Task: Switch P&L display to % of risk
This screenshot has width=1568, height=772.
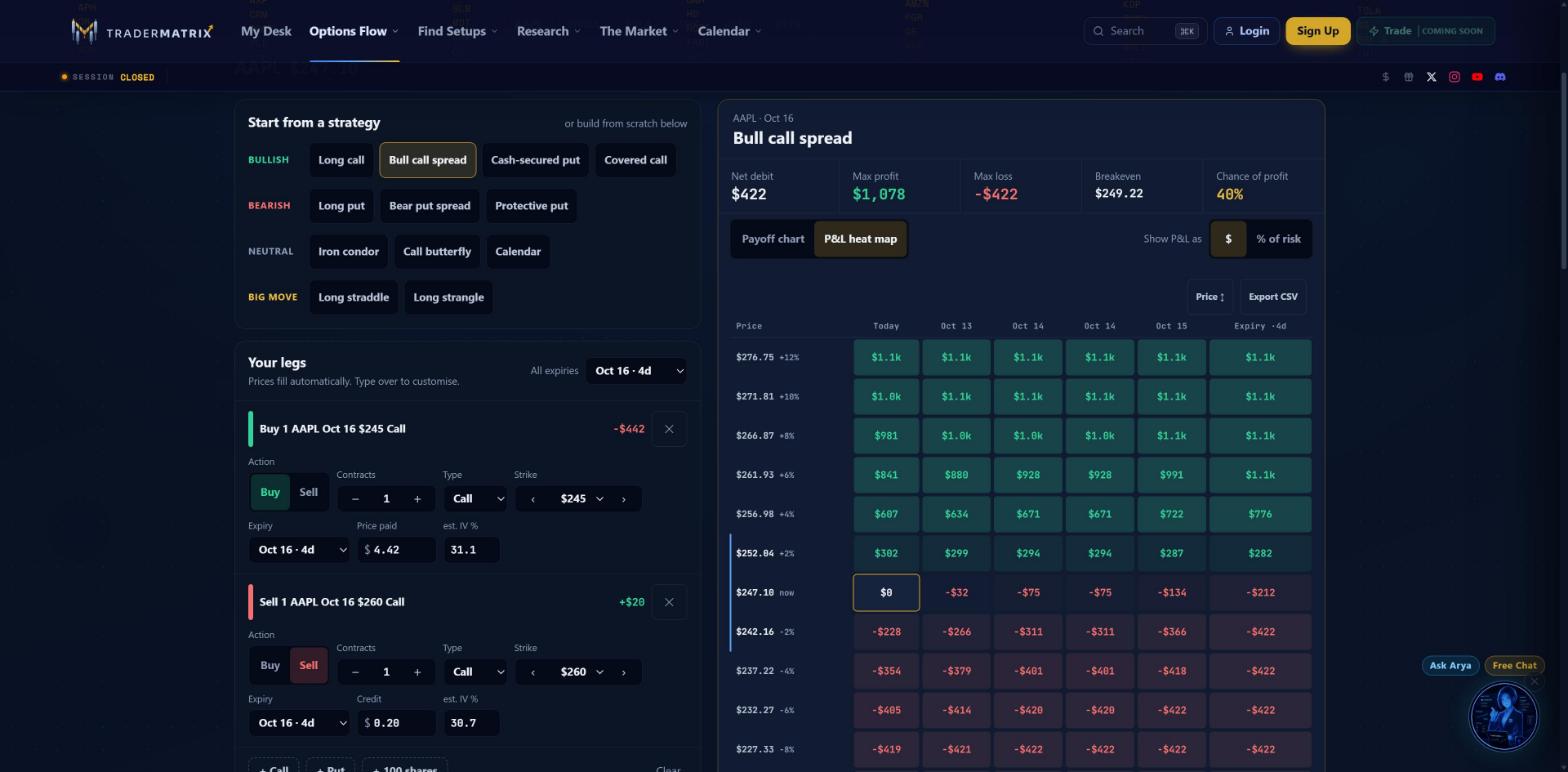Action: 1278,239
